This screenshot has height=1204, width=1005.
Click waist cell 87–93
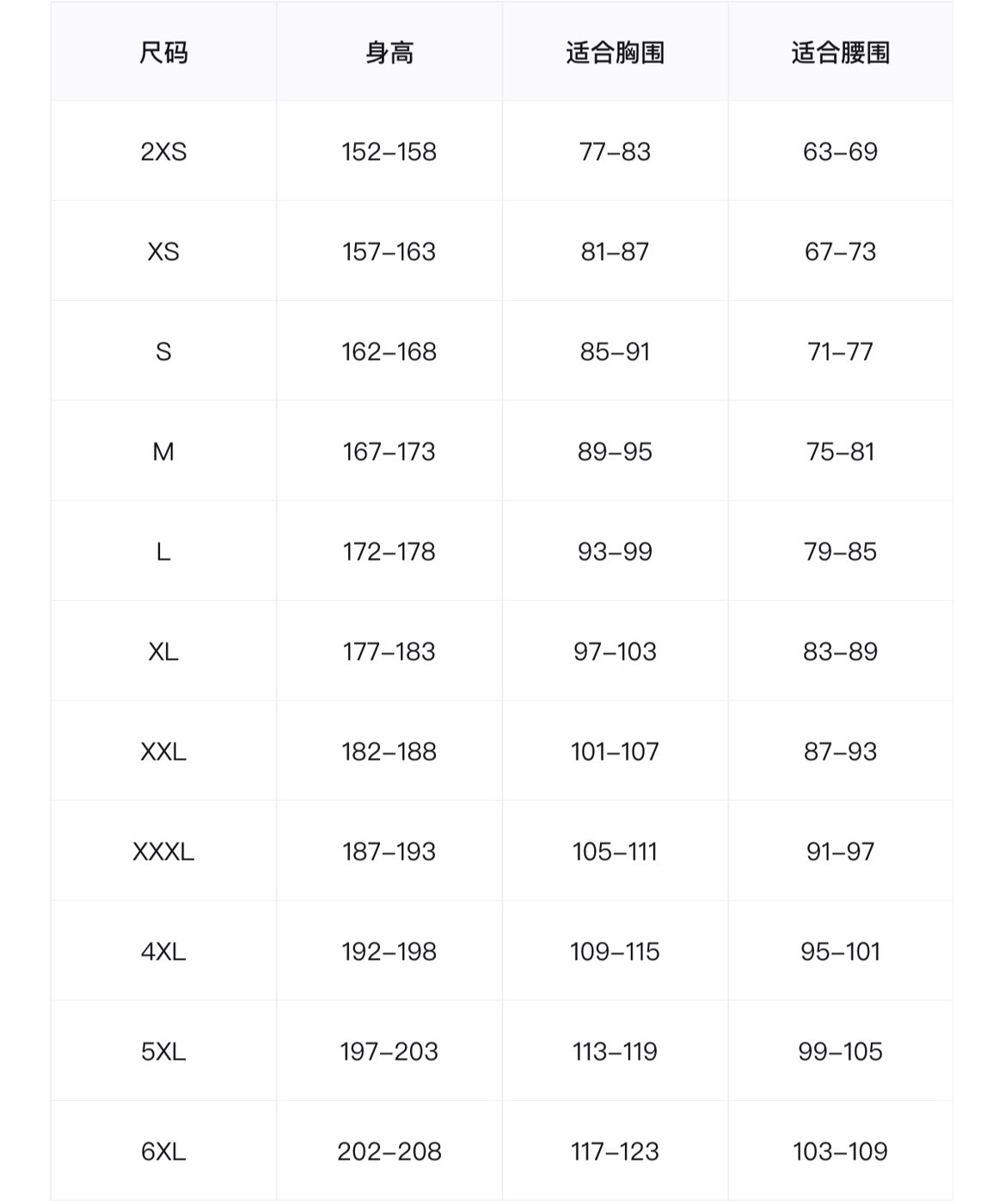point(840,752)
